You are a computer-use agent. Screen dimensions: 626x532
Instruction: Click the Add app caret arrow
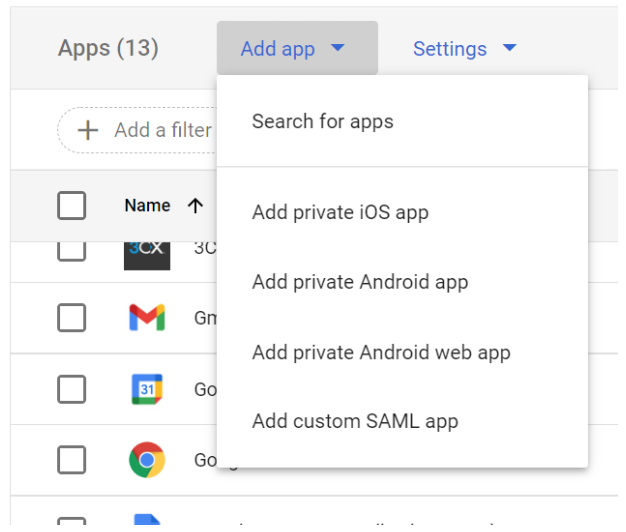[x=338, y=48]
